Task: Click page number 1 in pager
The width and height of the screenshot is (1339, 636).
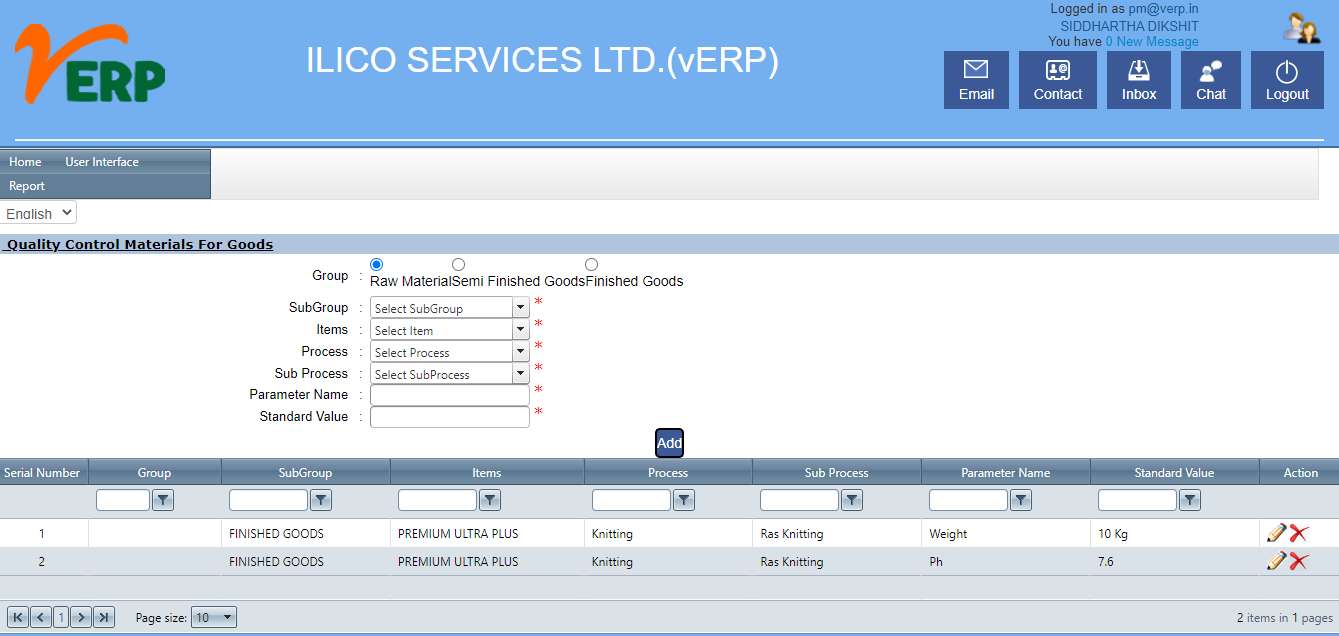Action: pos(61,617)
